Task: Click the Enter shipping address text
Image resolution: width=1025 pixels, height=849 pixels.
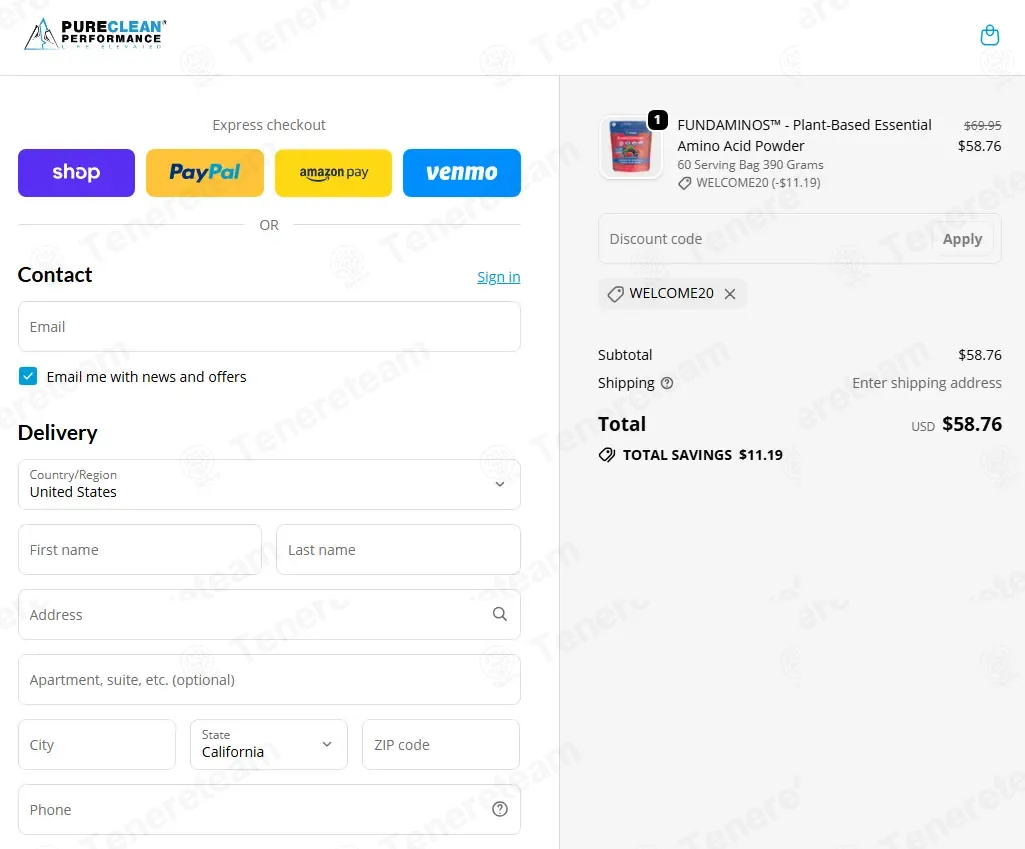Action: (x=926, y=383)
